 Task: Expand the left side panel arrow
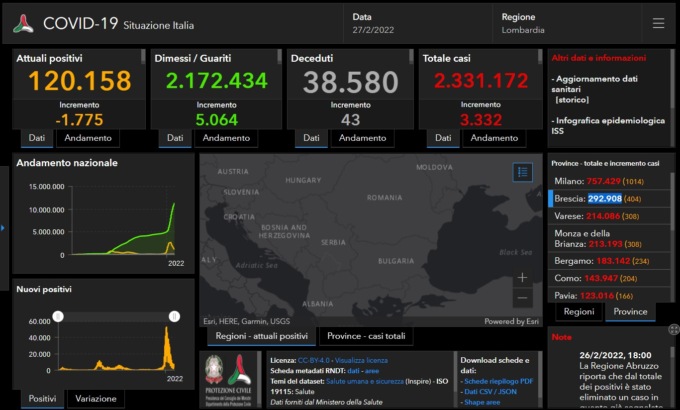[x=3, y=228]
